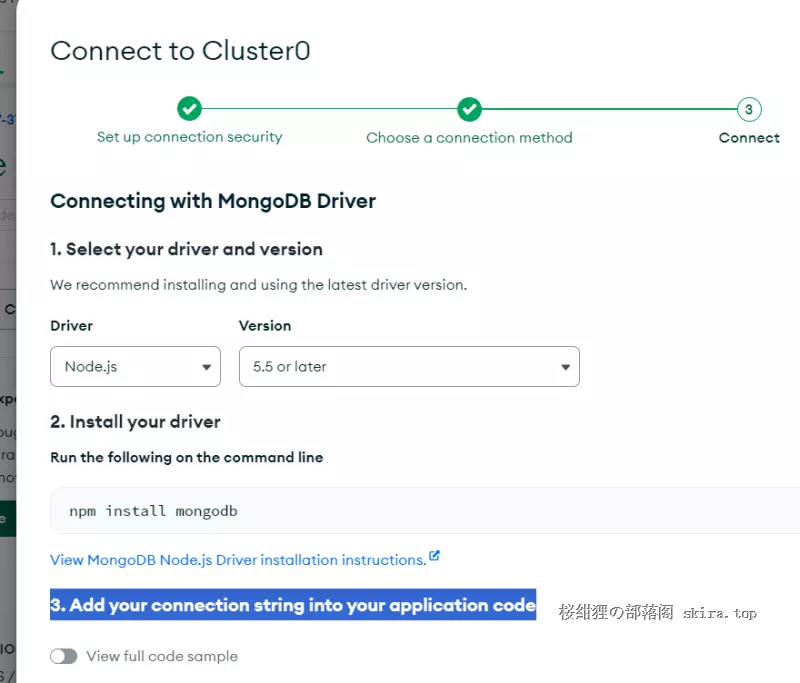The width and height of the screenshot is (800, 683).
Task: Click the Connect to Cluster0 title
Action: point(180,51)
